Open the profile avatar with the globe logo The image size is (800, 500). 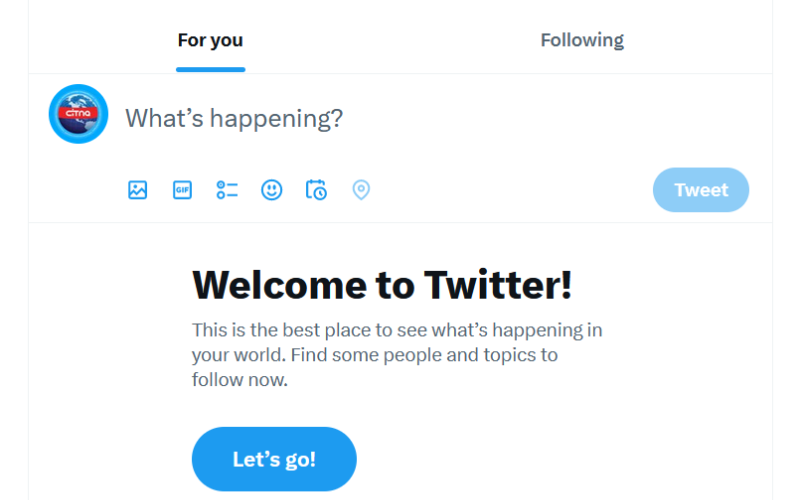coord(78,114)
